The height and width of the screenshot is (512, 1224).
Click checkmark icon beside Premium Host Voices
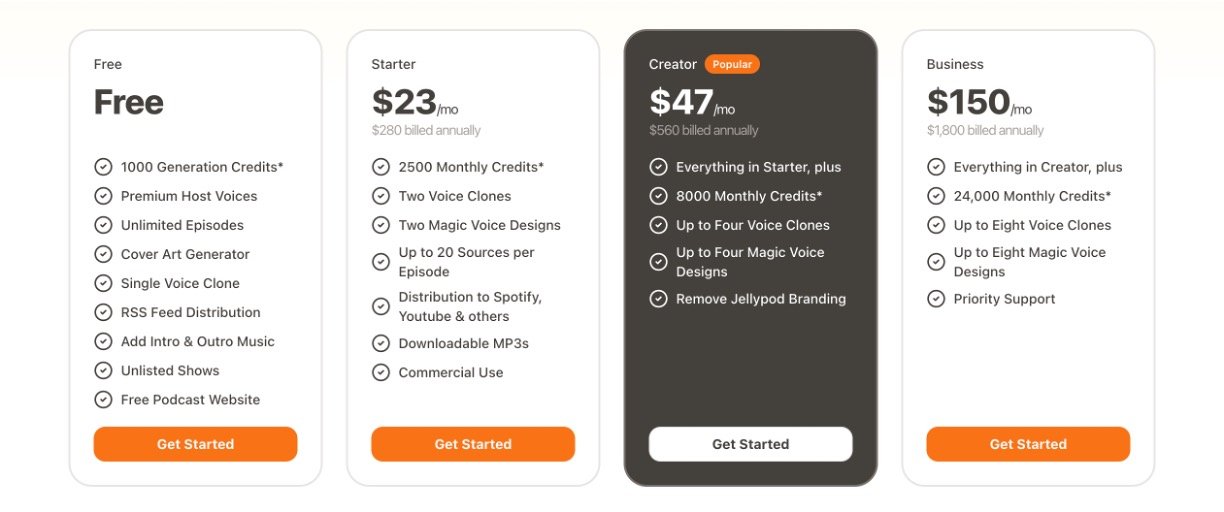tap(103, 196)
